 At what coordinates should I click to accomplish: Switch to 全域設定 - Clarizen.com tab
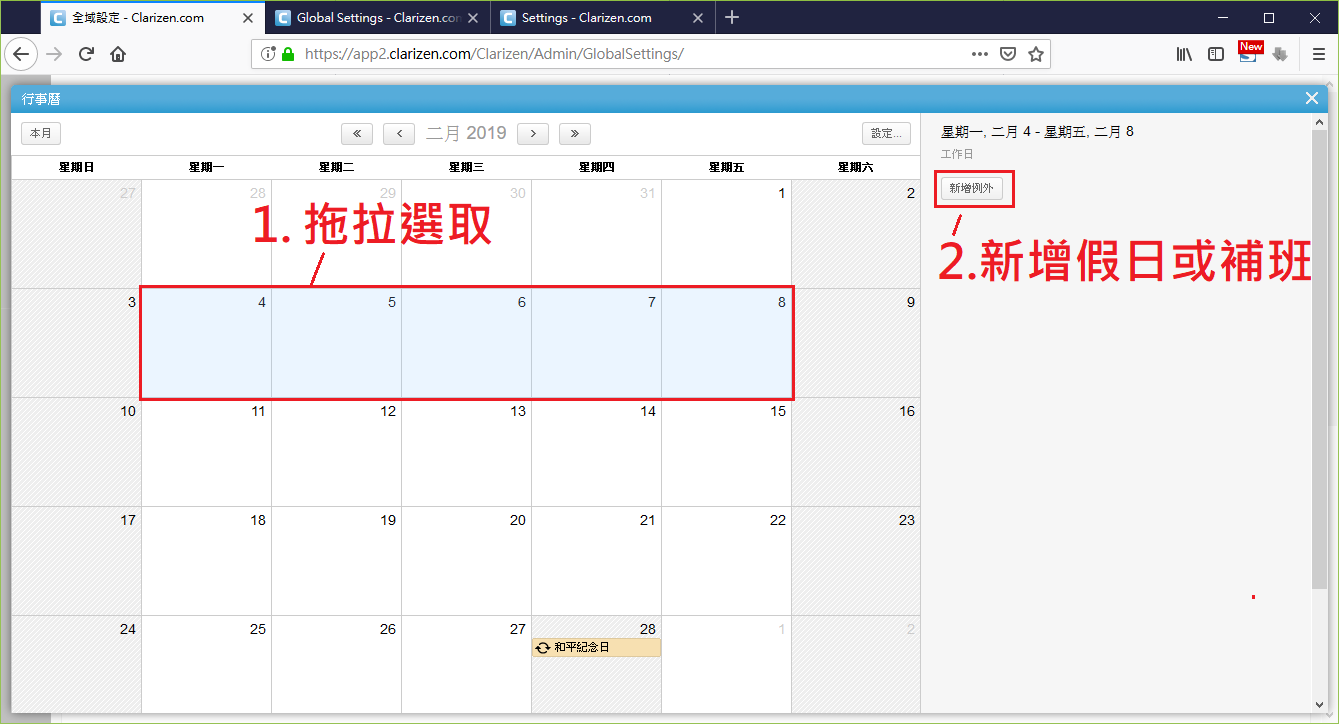[x=154, y=17]
